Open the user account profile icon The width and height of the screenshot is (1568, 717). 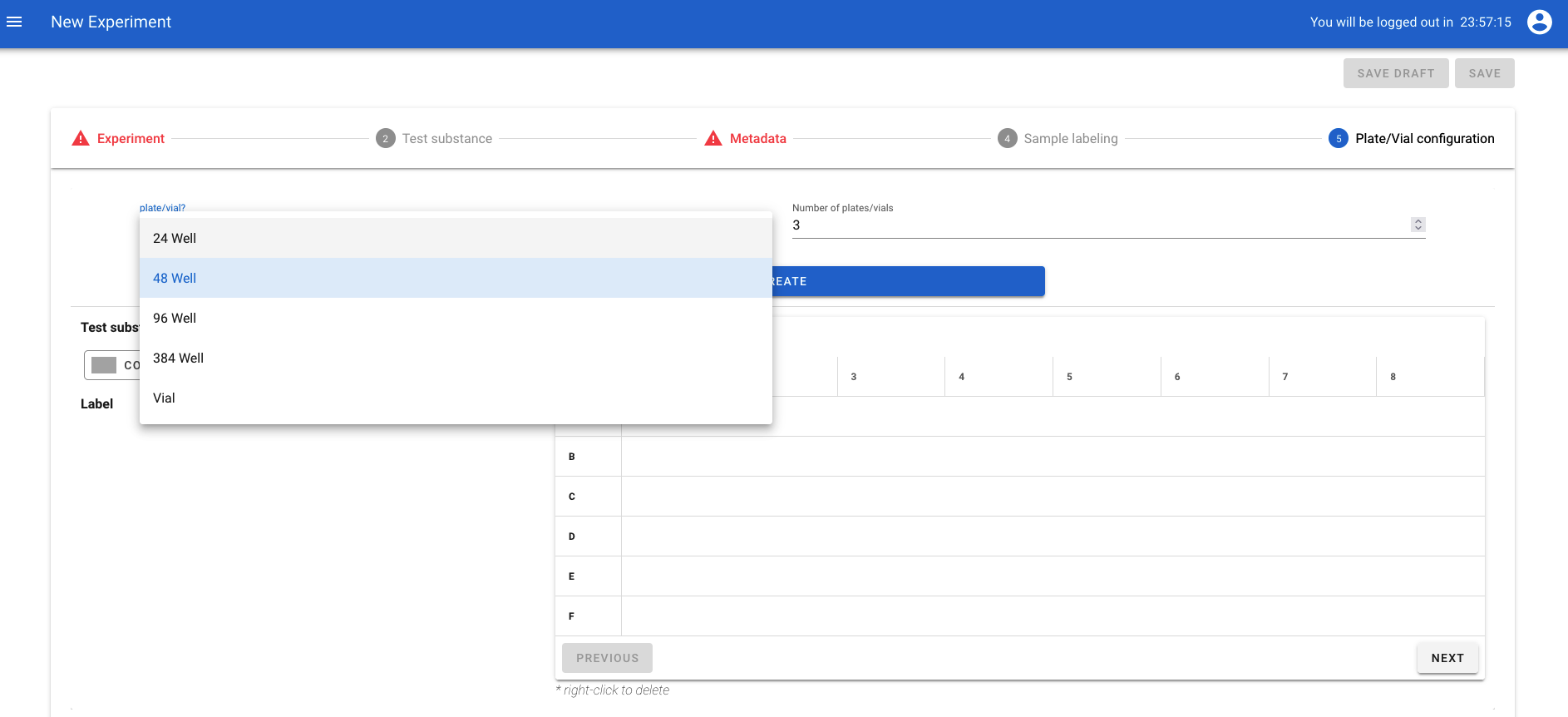click(x=1539, y=22)
